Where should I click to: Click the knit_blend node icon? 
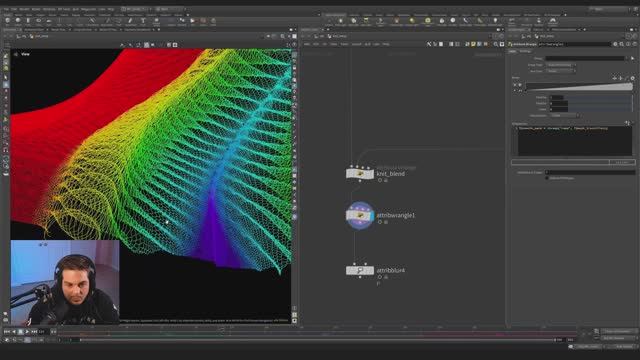click(360, 174)
